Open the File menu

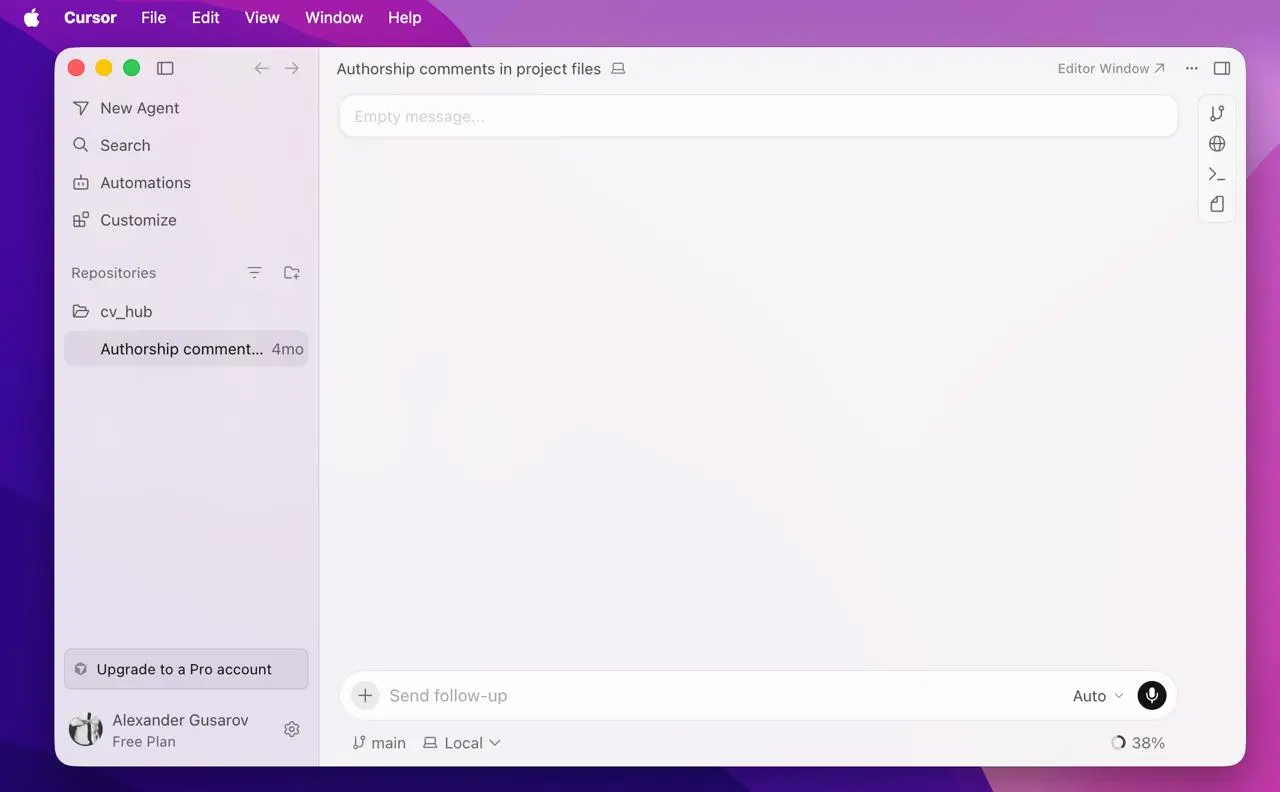(154, 18)
